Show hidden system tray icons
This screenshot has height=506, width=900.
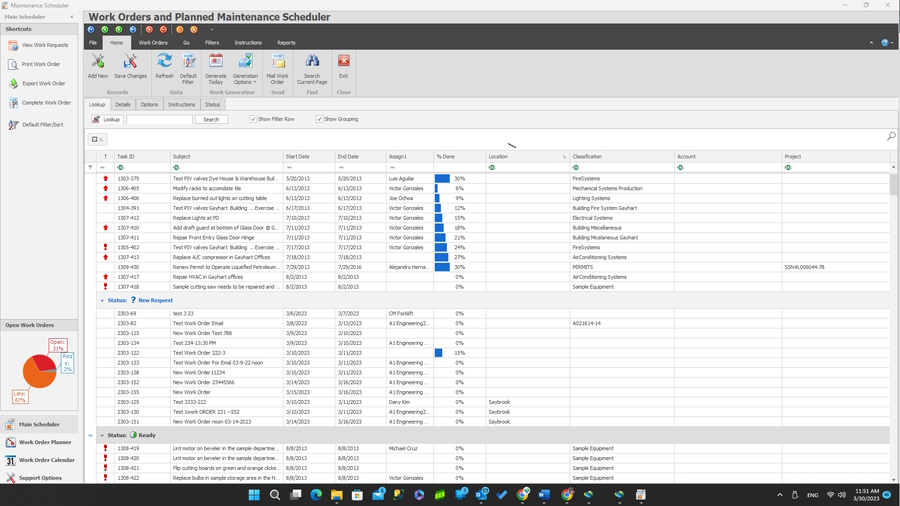coord(779,495)
